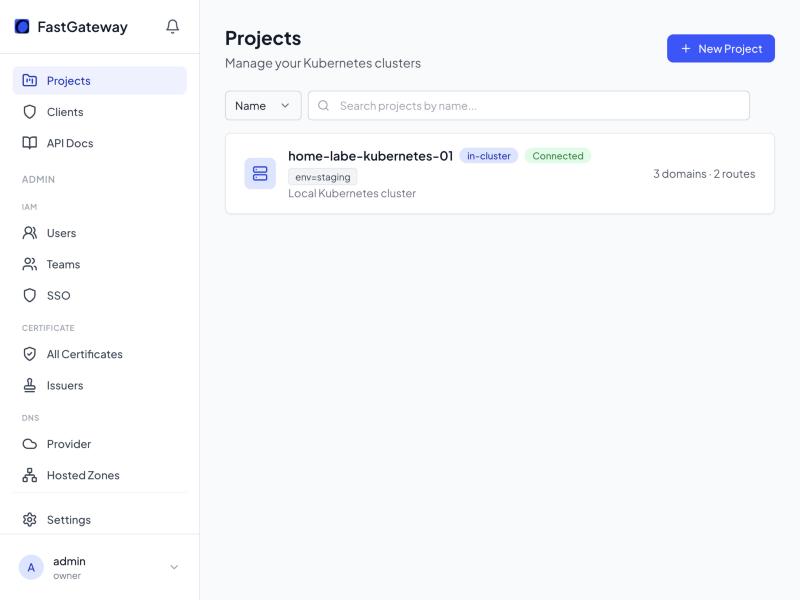Click the API Docs book icon

[x=30, y=143]
